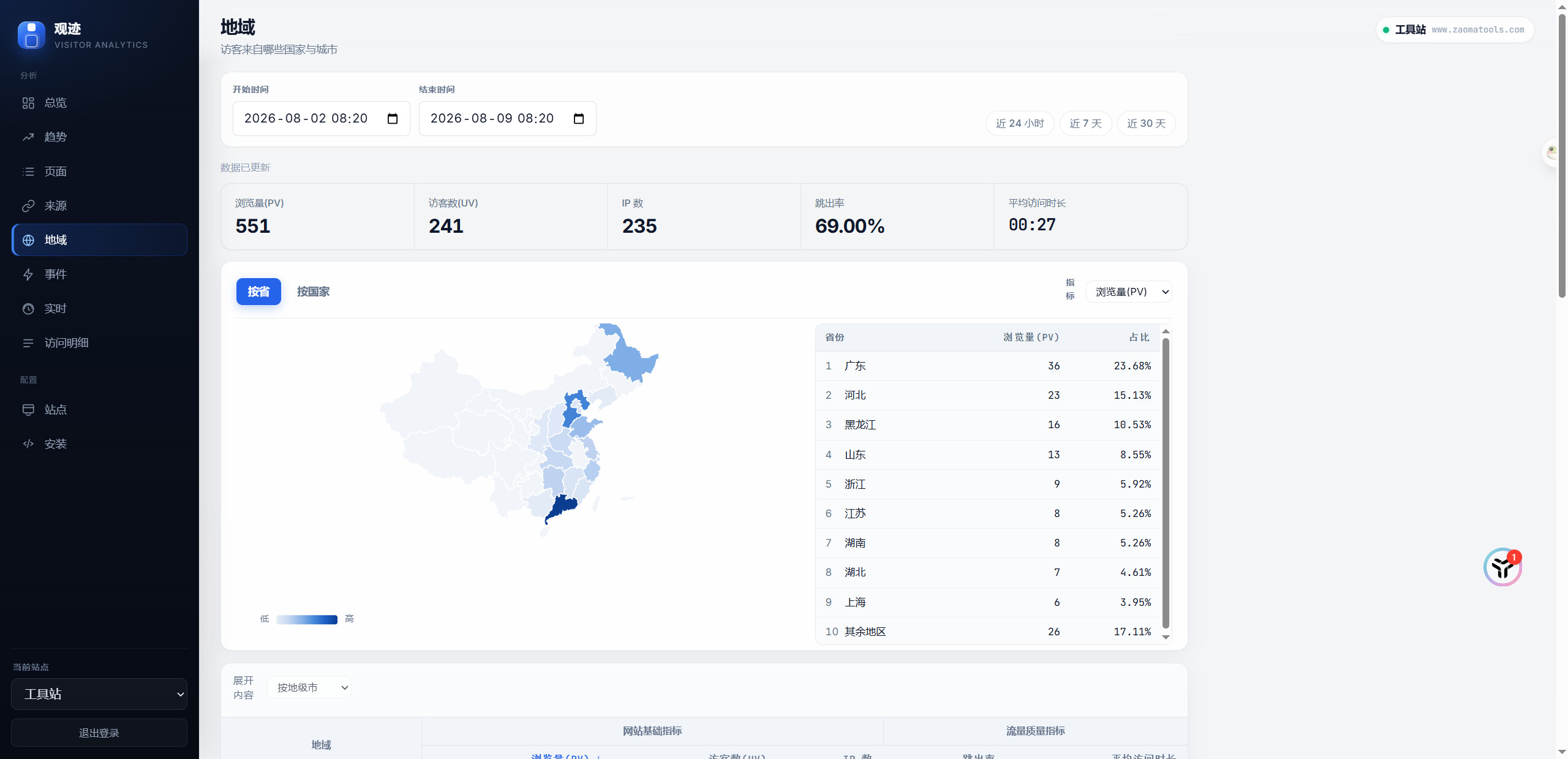The width and height of the screenshot is (1568, 759).
Task: Switch map view to 按国家
Action: point(314,292)
